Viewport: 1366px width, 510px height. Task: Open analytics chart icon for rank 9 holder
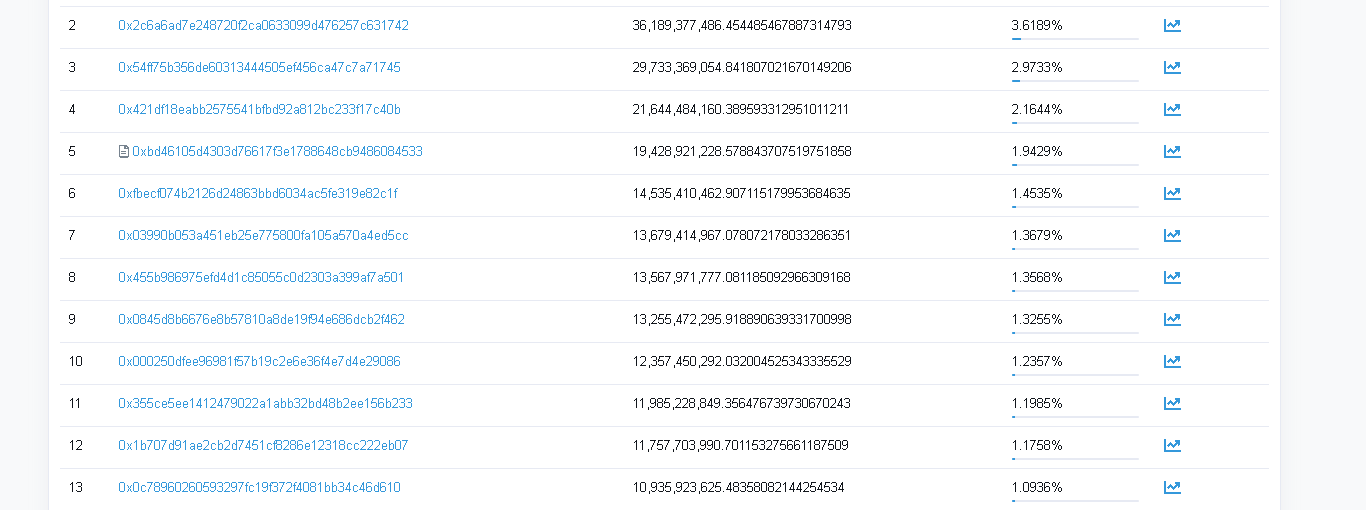tap(1172, 320)
